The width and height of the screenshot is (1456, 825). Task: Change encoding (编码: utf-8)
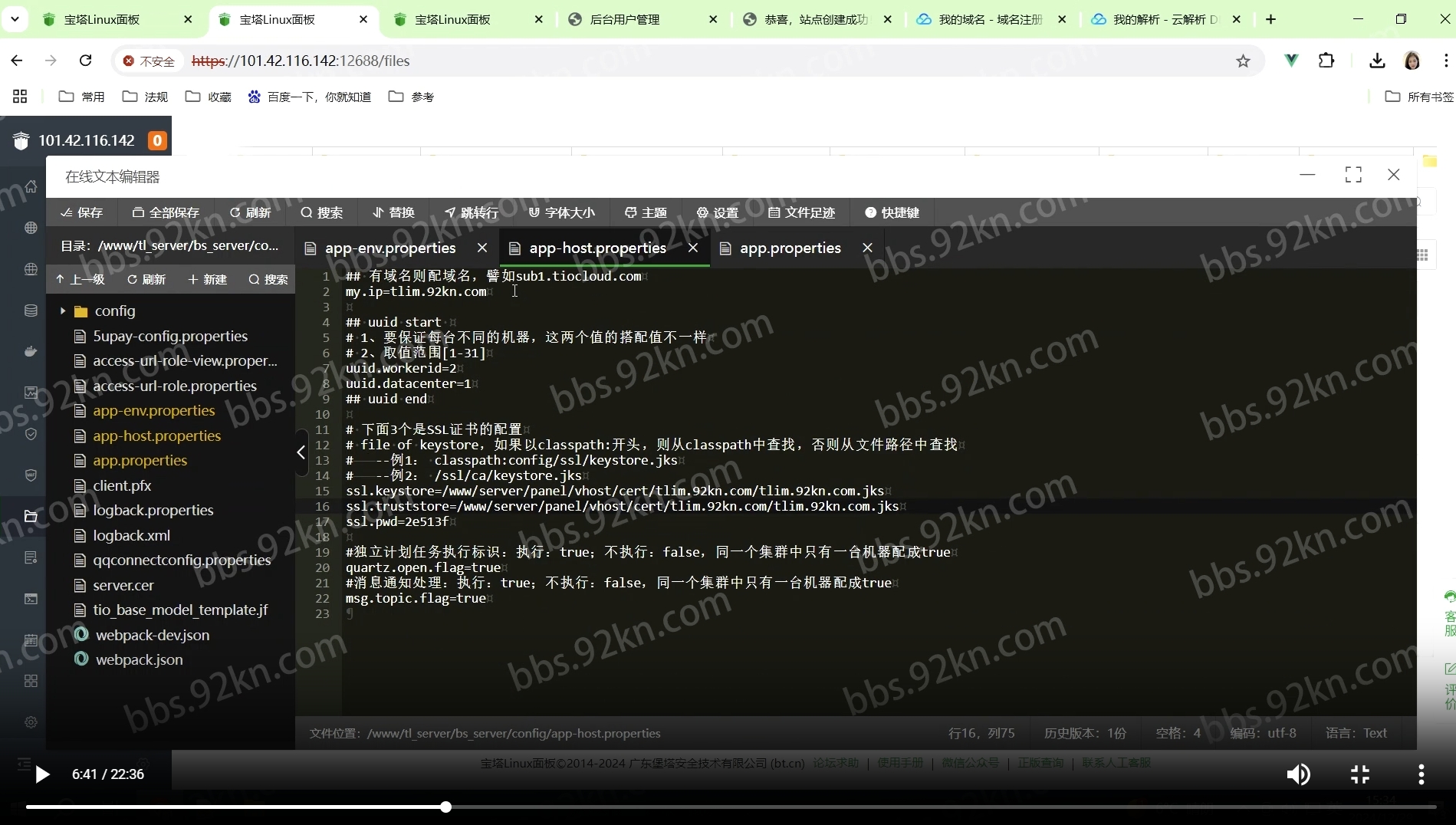pyautogui.click(x=1263, y=733)
